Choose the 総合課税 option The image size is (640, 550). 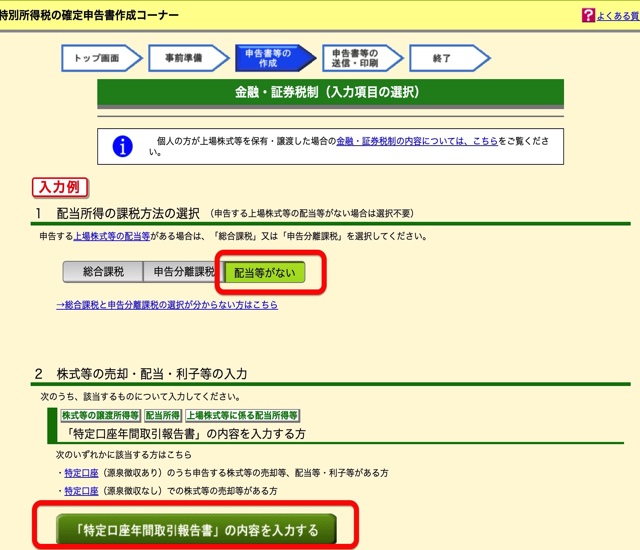click(x=102, y=272)
